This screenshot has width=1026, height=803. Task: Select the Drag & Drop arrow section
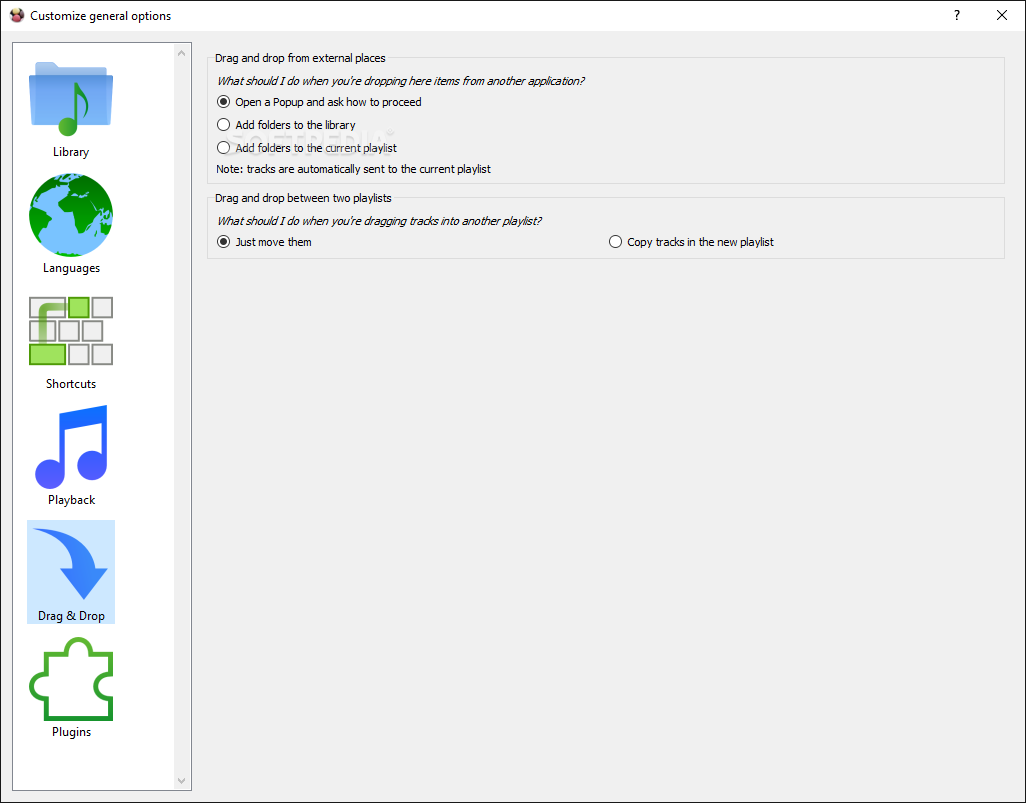(x=71, y=572)
